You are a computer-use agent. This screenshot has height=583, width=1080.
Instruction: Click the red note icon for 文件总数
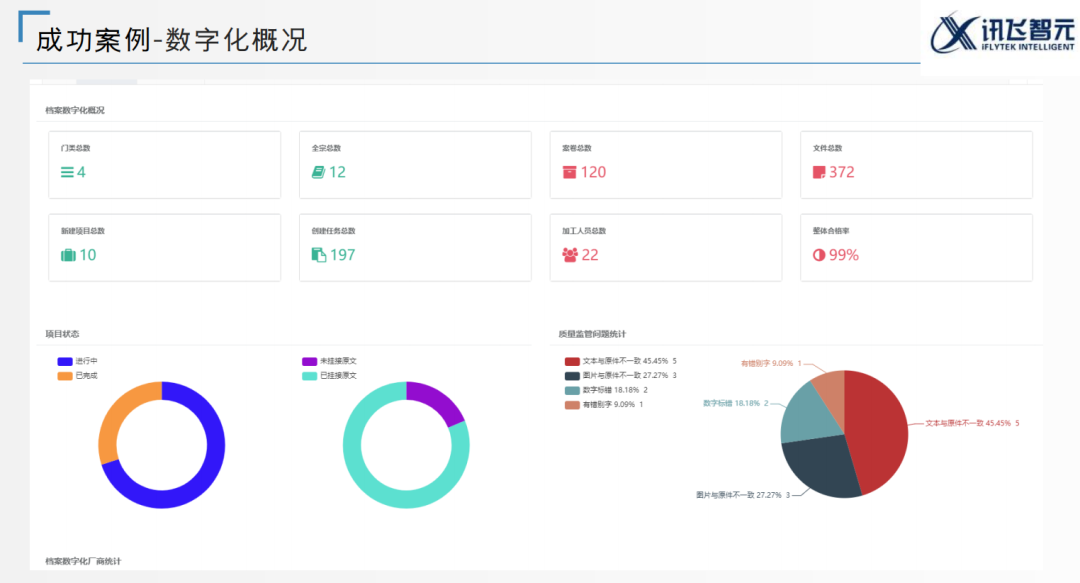(820, 172)
